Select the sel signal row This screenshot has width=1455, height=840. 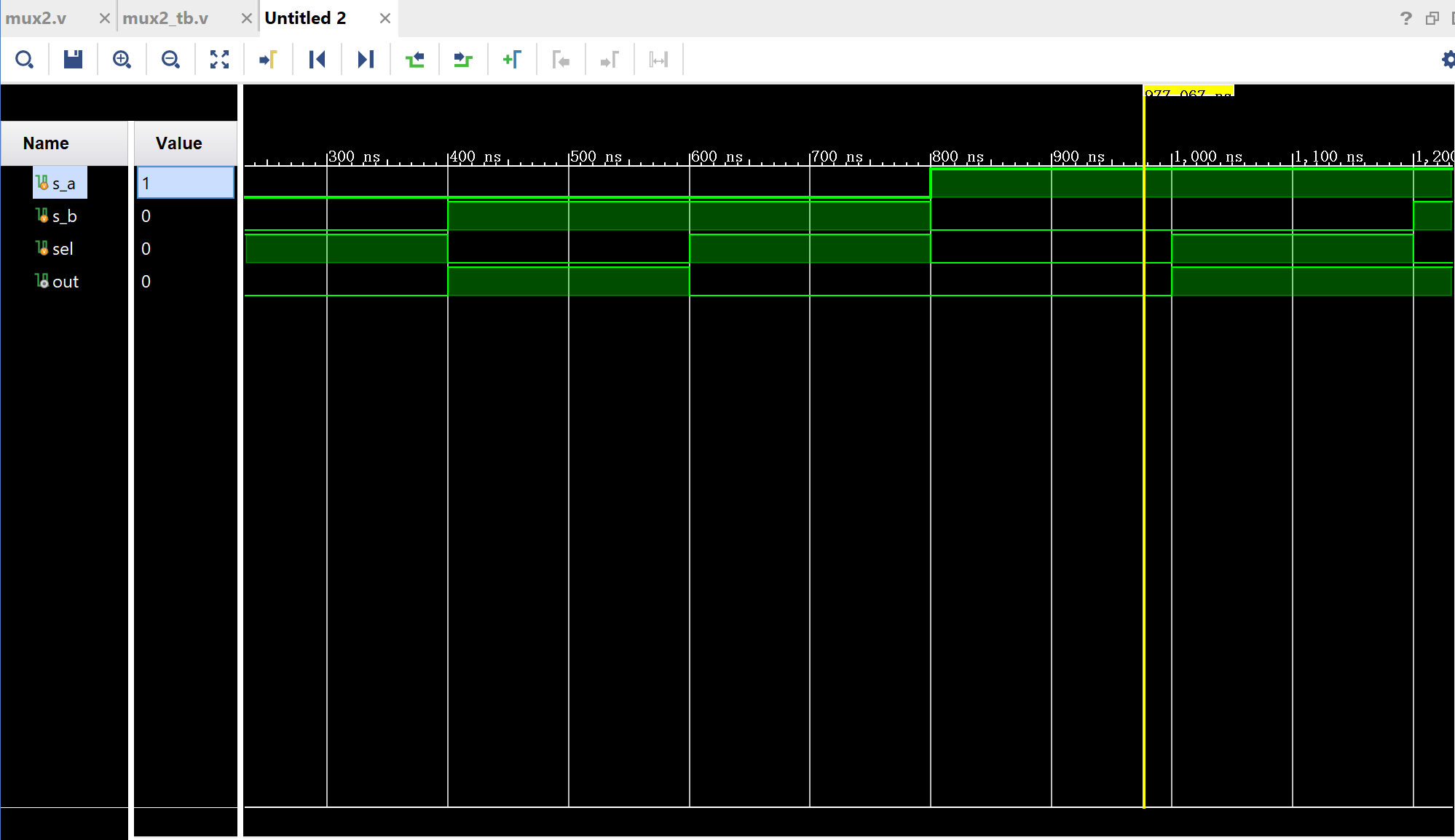click(63, 249)
